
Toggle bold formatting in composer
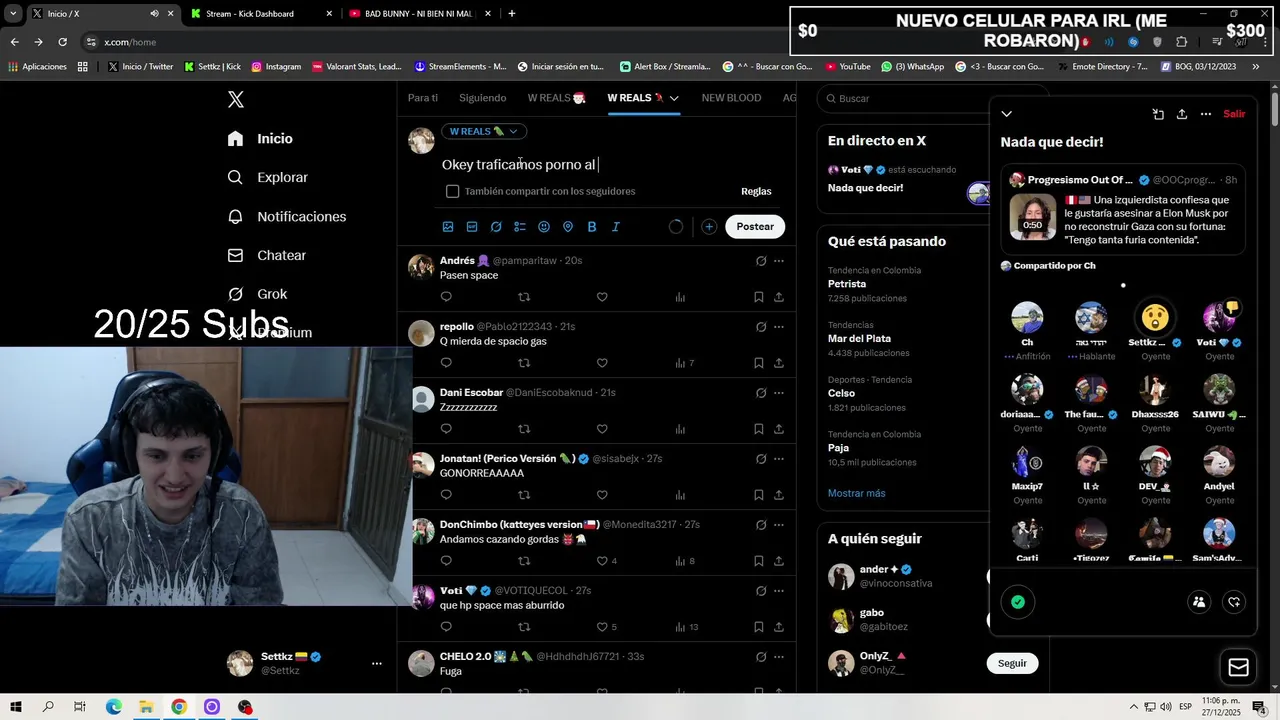(592, 227)
